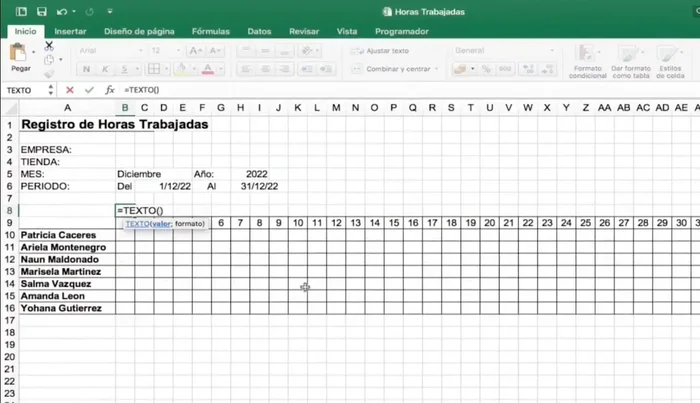Click the Increase Font Size icon
This screenshot has height=403, width=700.
196,50
